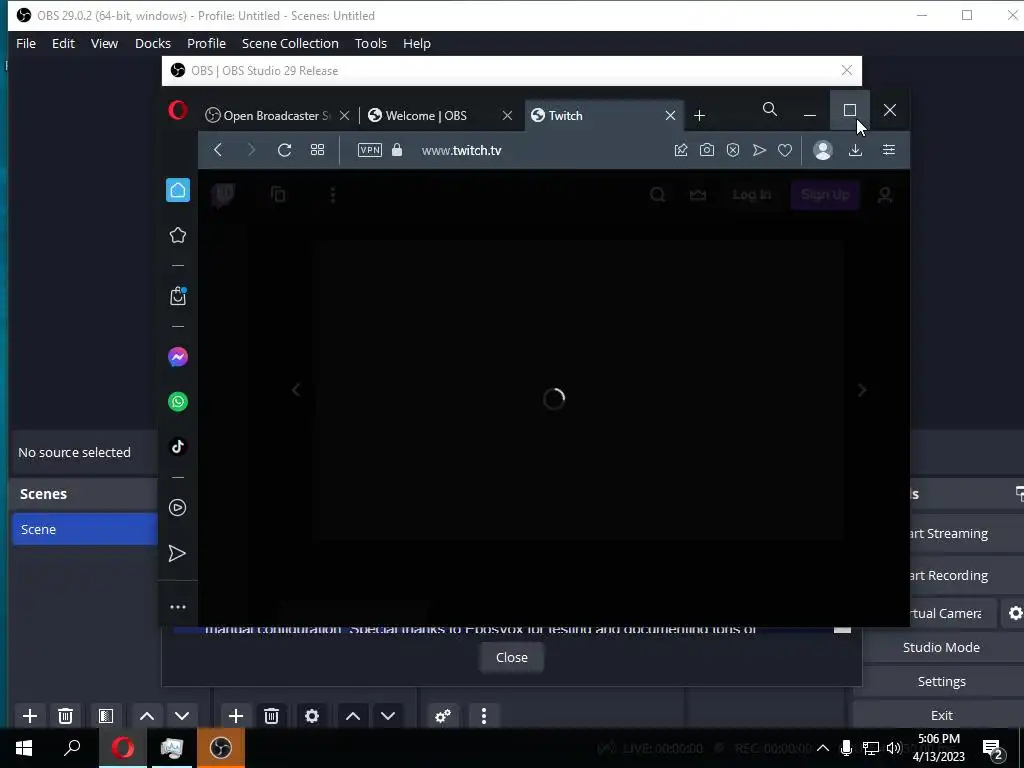
Task: Click the Exit button in OBS
Action: point(941,715)
